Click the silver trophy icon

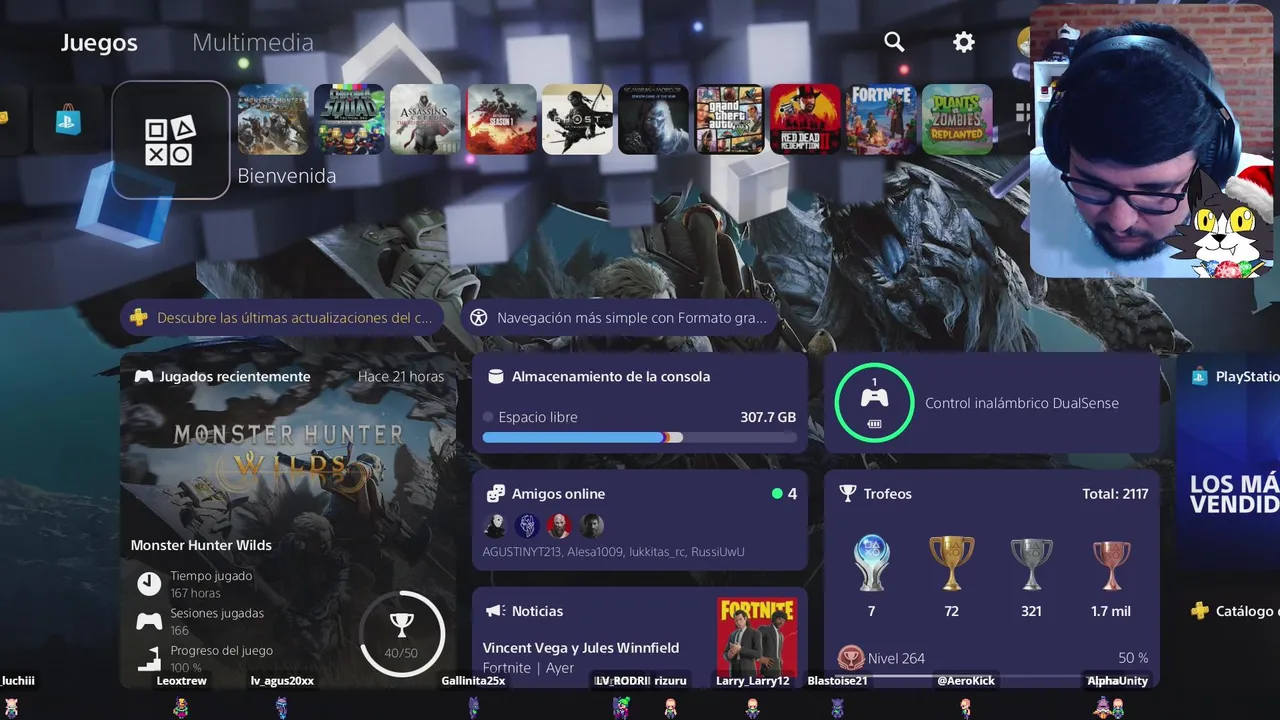pyautogui.click(x=1031, y=564)
